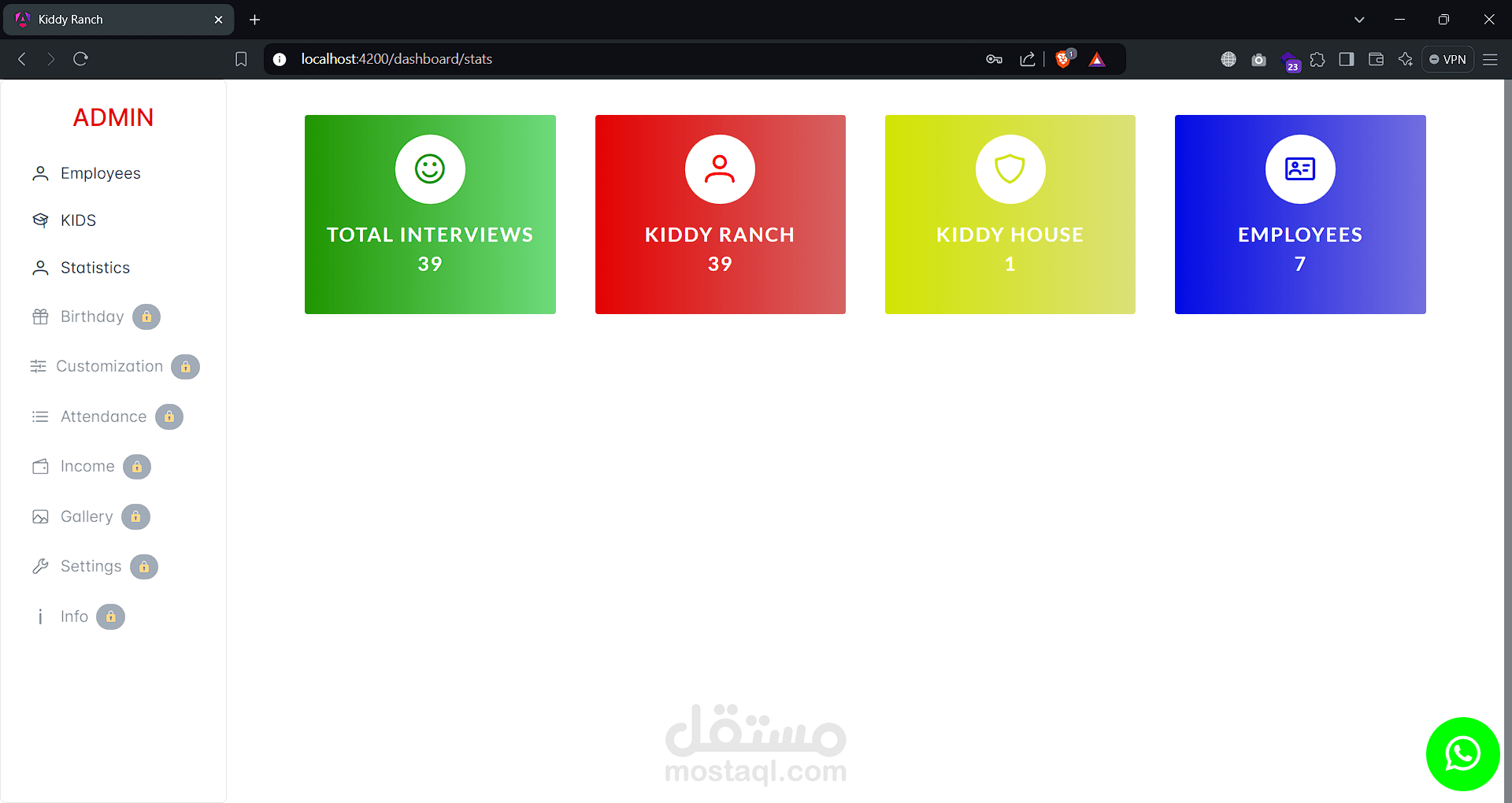Toggle the browser sidebar panel

1347,59
